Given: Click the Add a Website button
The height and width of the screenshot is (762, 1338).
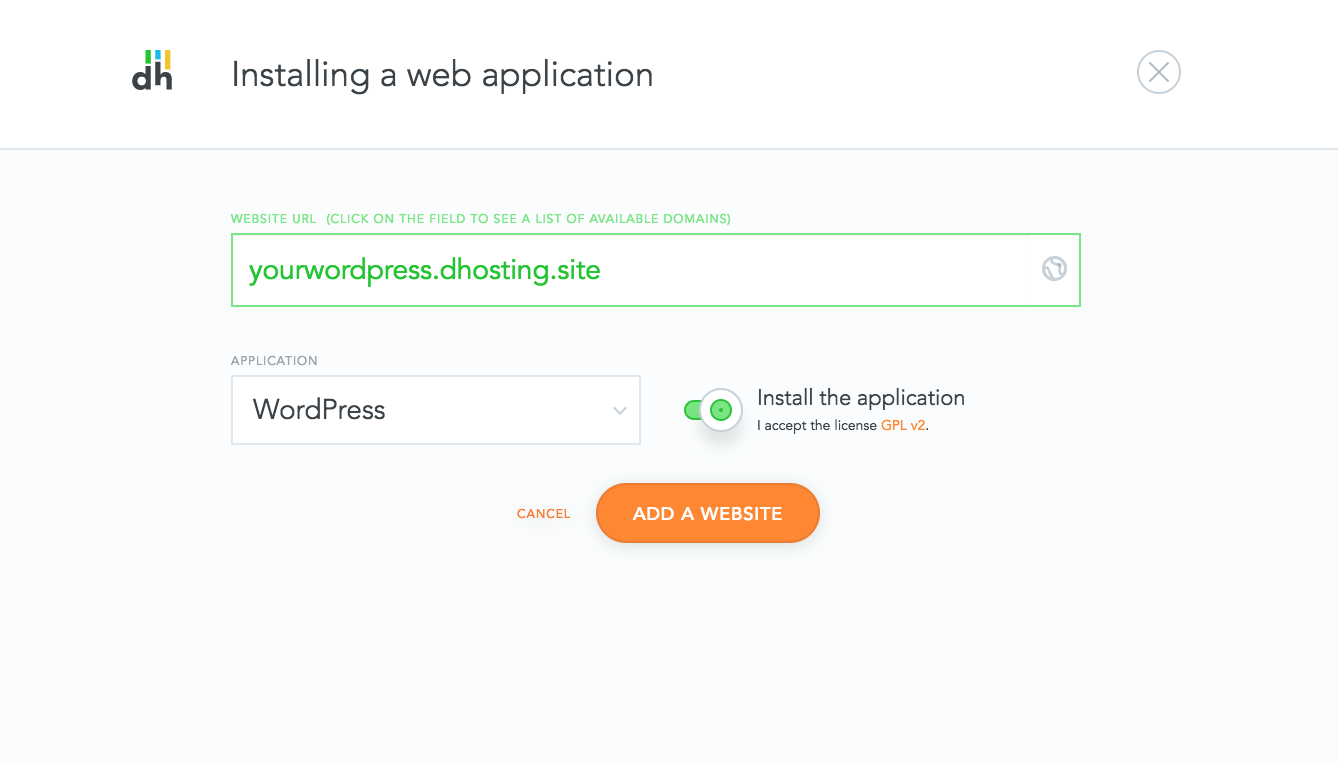Looking at the screenshot, I should pos(707,514).
